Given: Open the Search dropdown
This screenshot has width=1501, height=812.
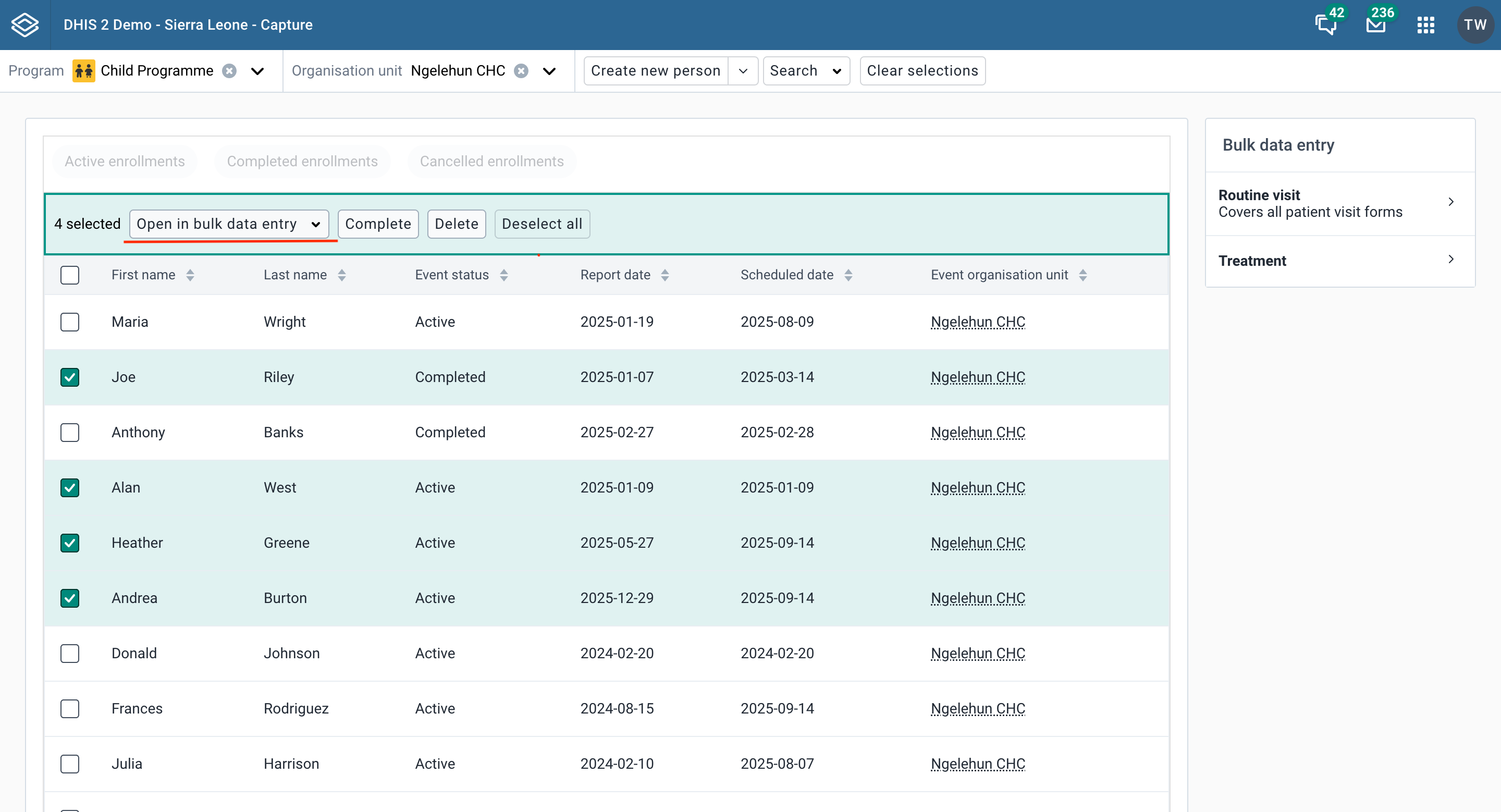Looking at the screenshot, I should (x=806, y=70).
